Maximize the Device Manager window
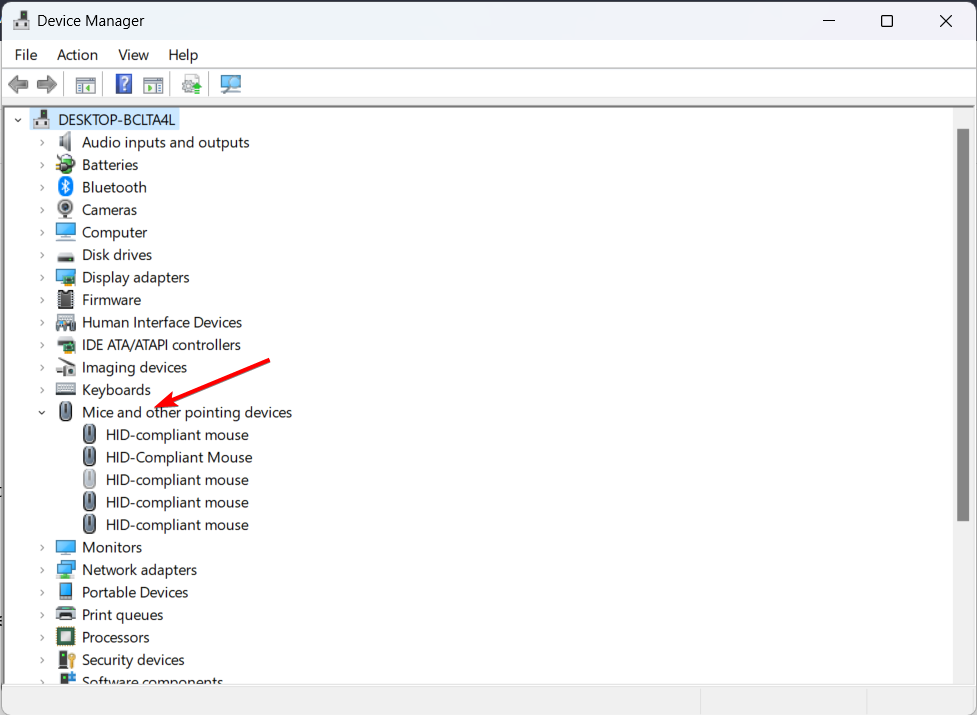The width and height of the screenshot is (977, 715). pyautogui.click(x=887, y=21)
